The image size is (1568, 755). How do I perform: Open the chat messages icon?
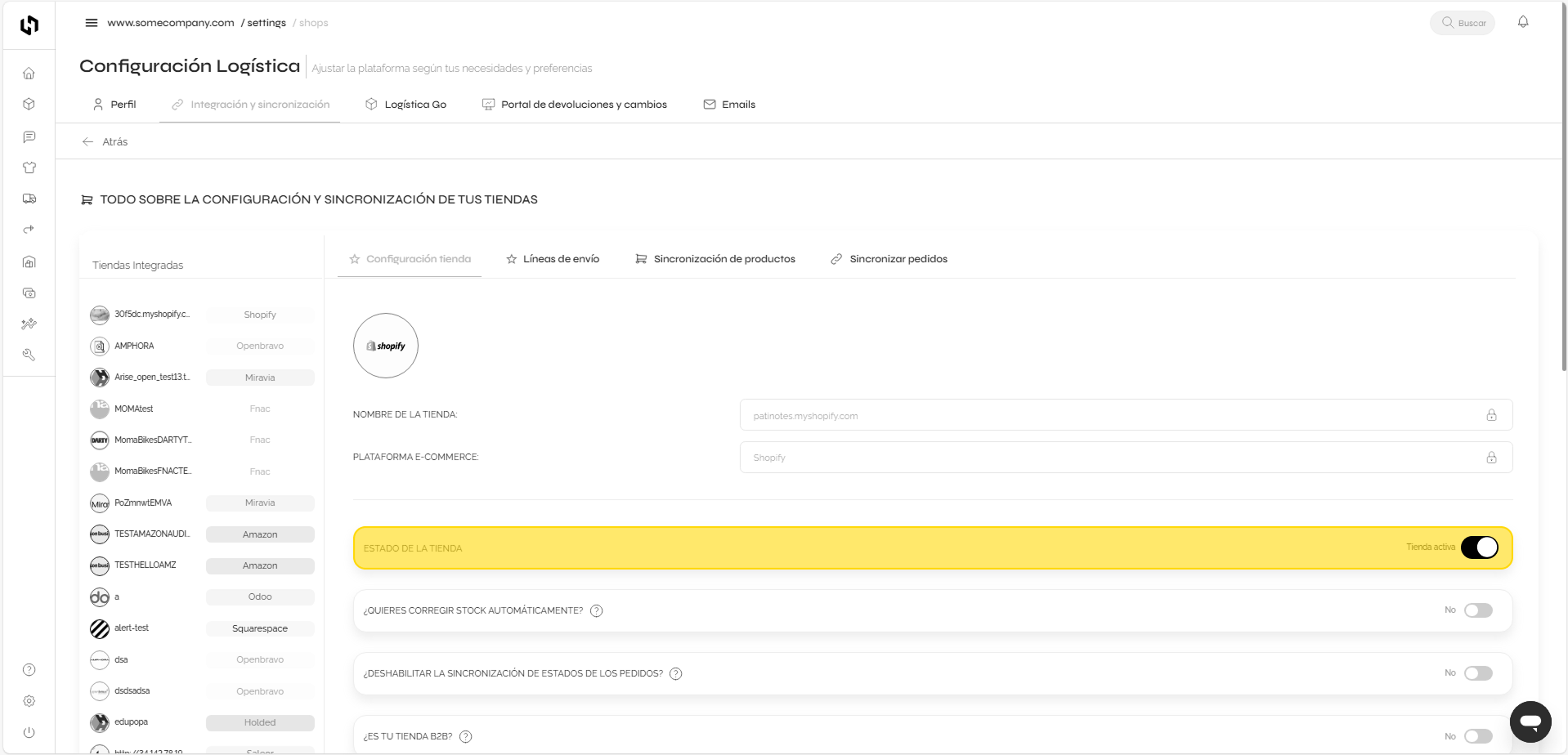[x=29, y=136]
